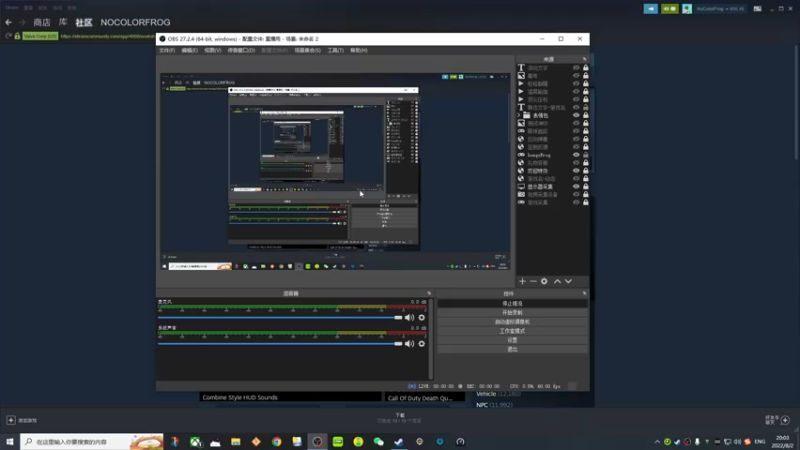Open the 工具(T) menu
The width and height of the screenshot is (800, 450).
335,51
